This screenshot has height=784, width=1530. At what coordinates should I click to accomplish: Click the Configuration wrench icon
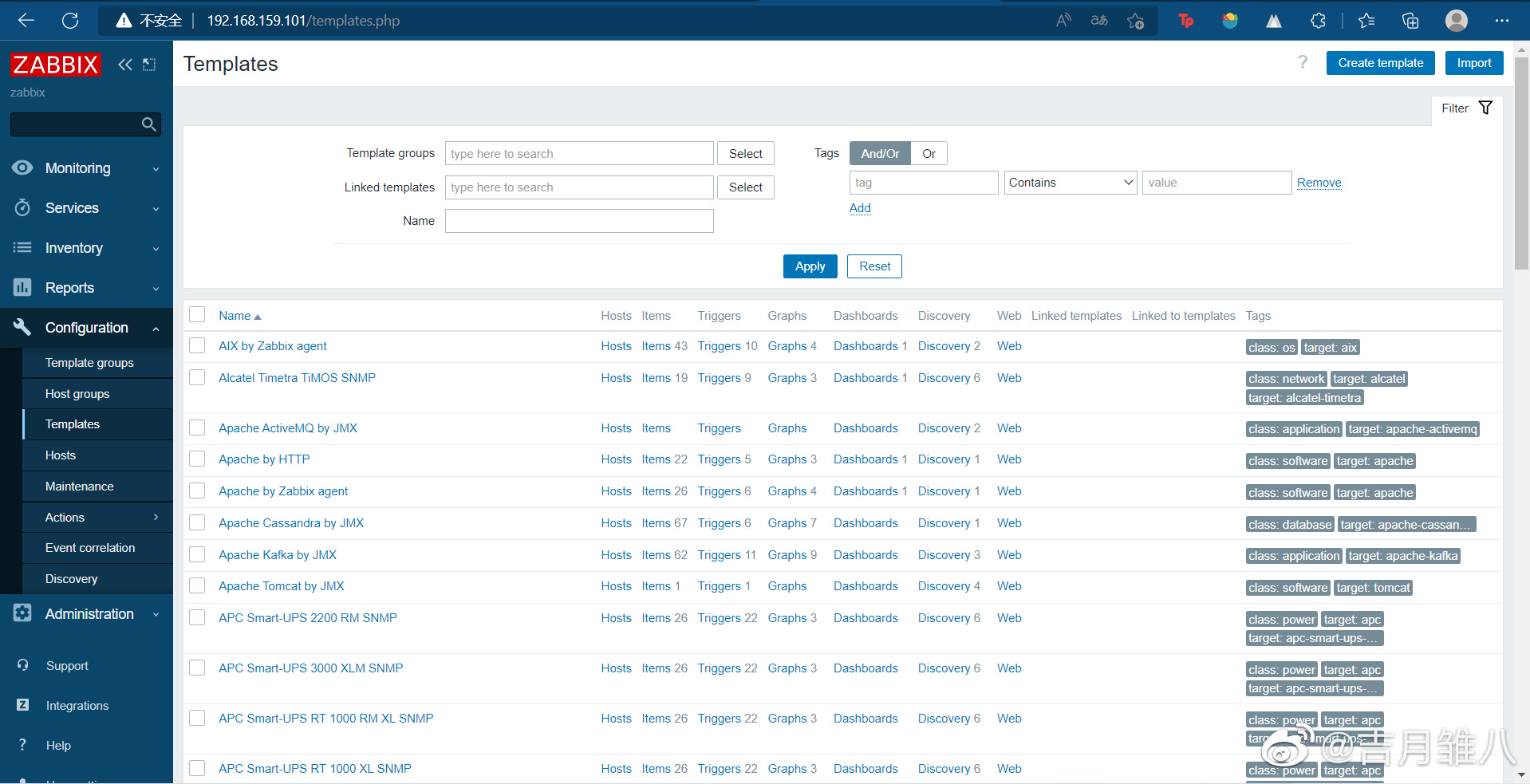point(22,327)
